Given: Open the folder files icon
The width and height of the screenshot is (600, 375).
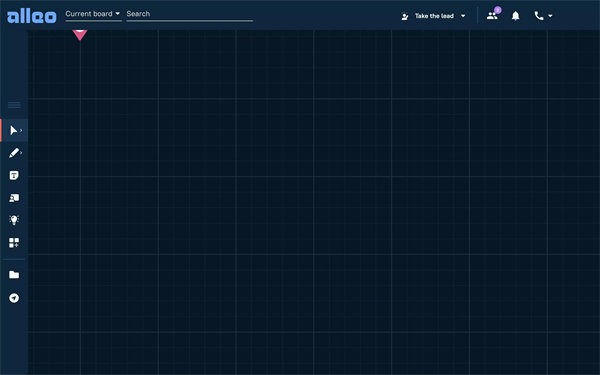Looking at the screenshot, I should pos(14,275).
